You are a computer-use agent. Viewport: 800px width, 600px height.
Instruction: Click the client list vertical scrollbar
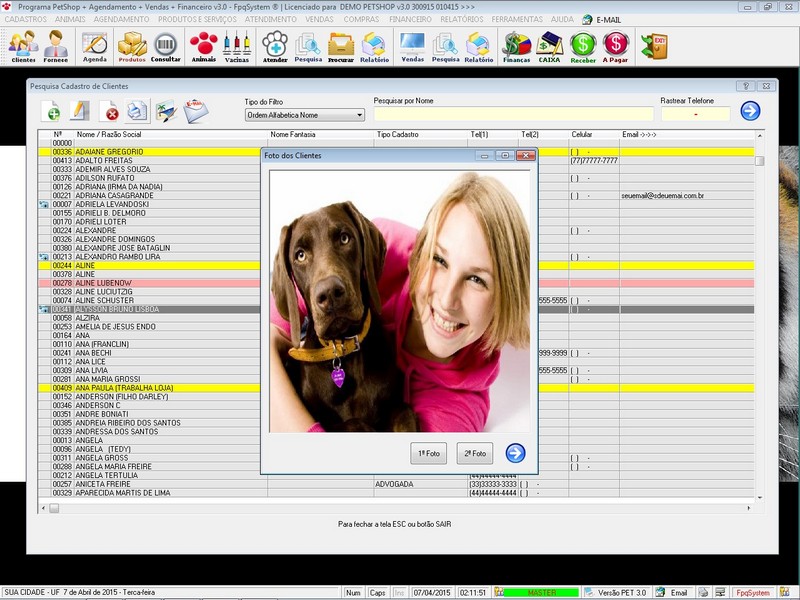760,316
